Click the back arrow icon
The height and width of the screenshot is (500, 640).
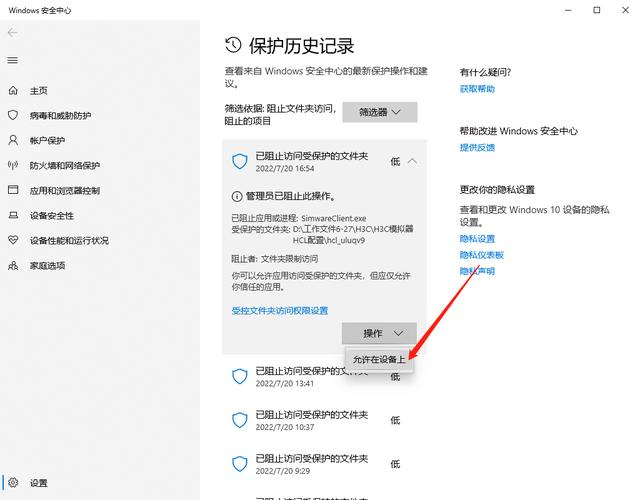13,33
